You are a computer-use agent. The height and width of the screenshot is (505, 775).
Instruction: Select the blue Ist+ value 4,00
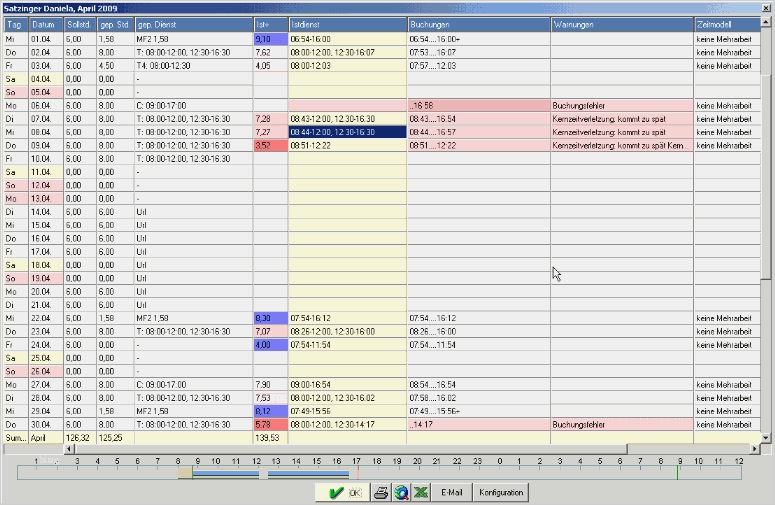(270, 345)
